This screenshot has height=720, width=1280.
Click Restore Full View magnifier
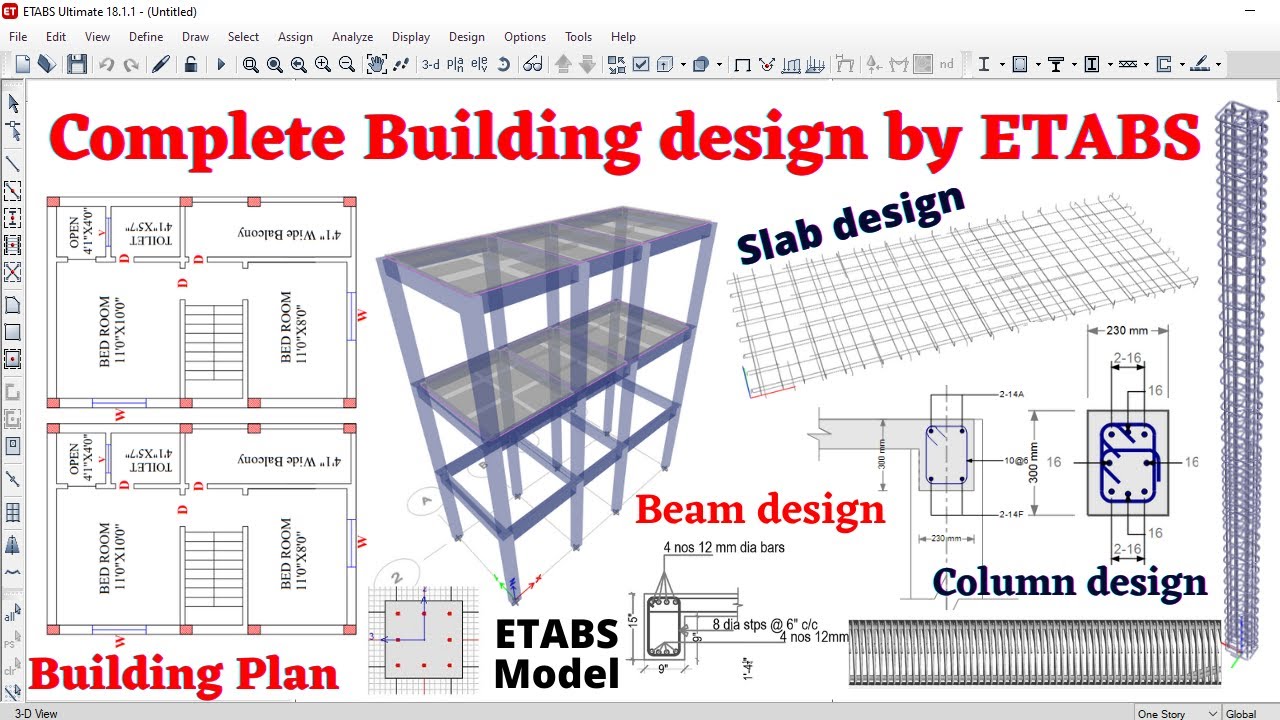point(275,64)
